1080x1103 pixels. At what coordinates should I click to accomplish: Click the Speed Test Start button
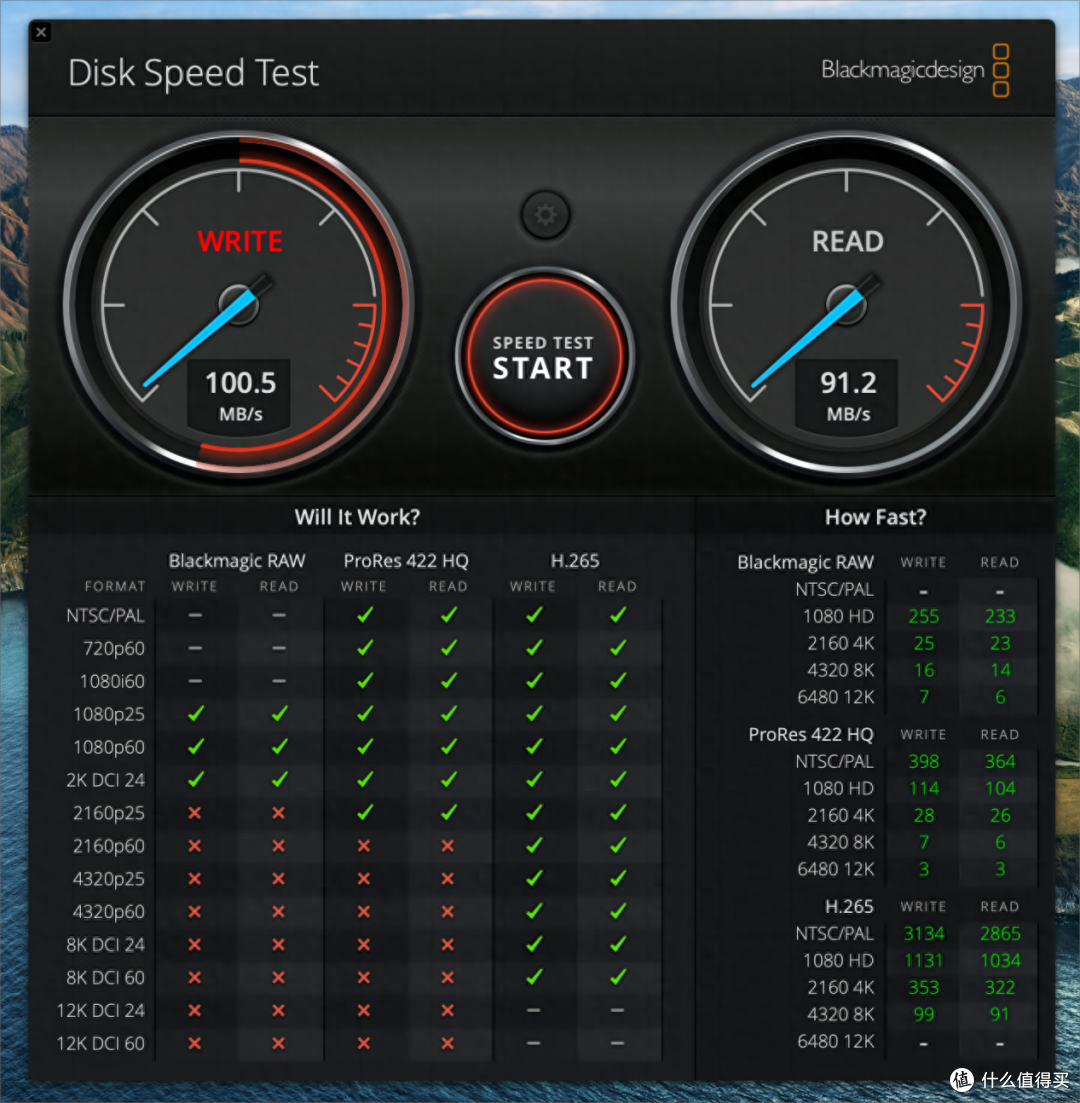tap(544, 356)
